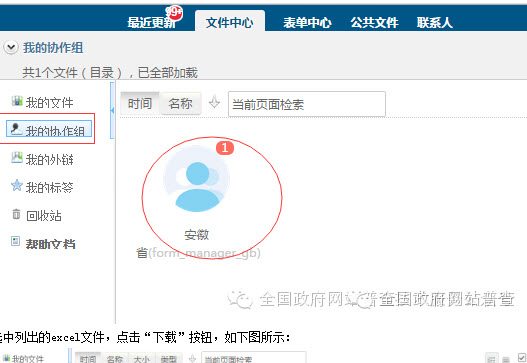Click the 我的协作组 person icon

15,129
